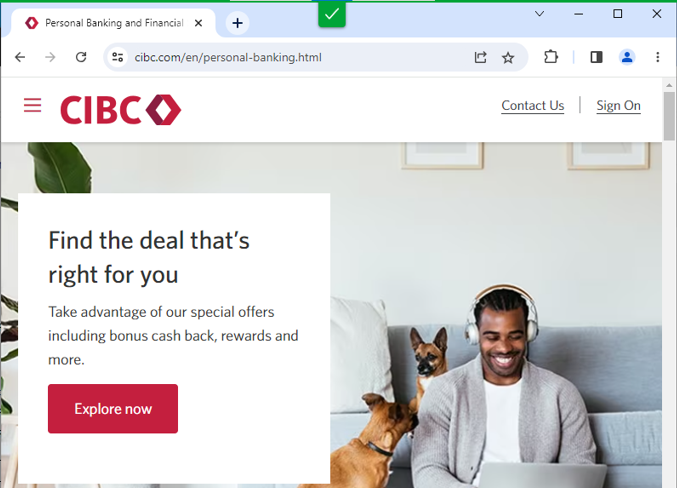
Task: Click the Explore now button
Action: point(113,409)
